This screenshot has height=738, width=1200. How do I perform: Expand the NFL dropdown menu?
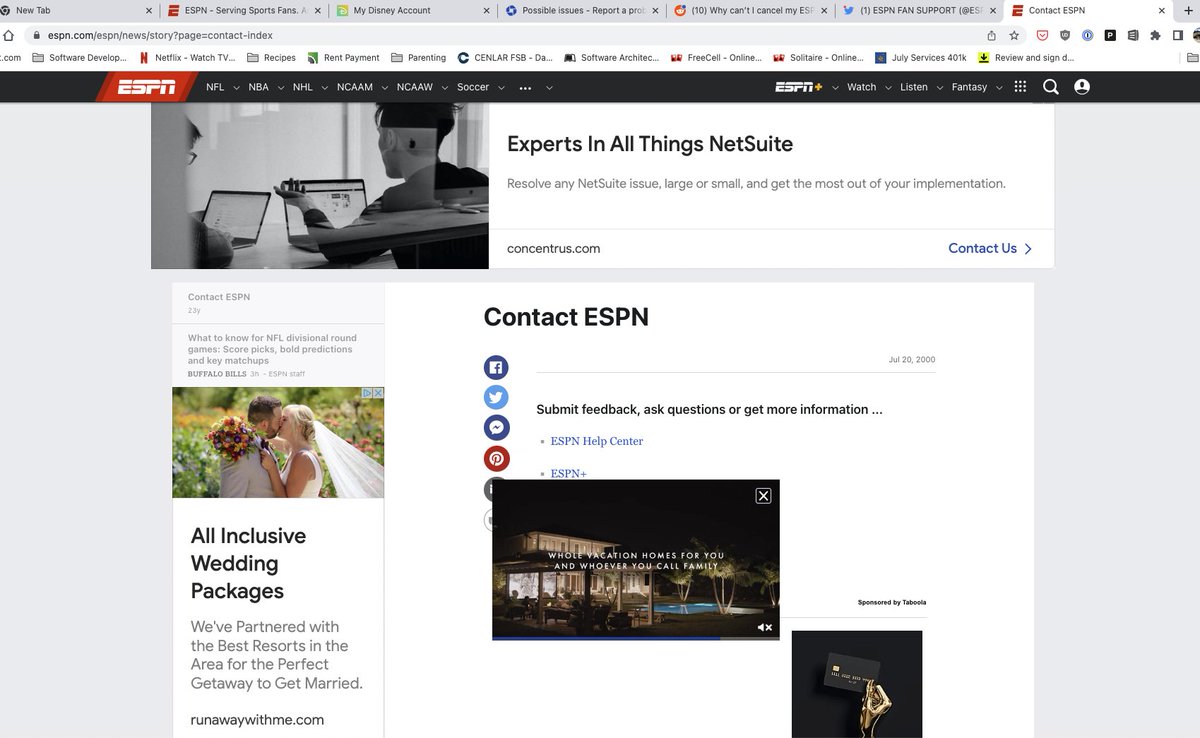tap(237, 88)
